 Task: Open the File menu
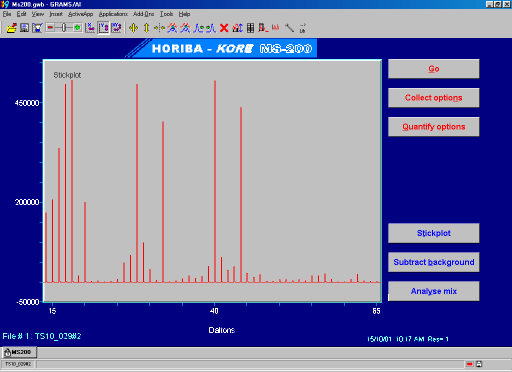point(7,14)
